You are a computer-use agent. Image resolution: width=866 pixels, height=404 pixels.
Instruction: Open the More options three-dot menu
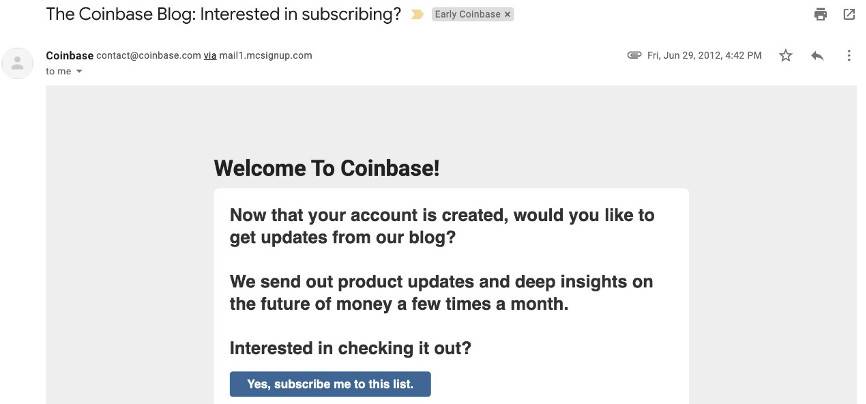click(x=847, y=56)
